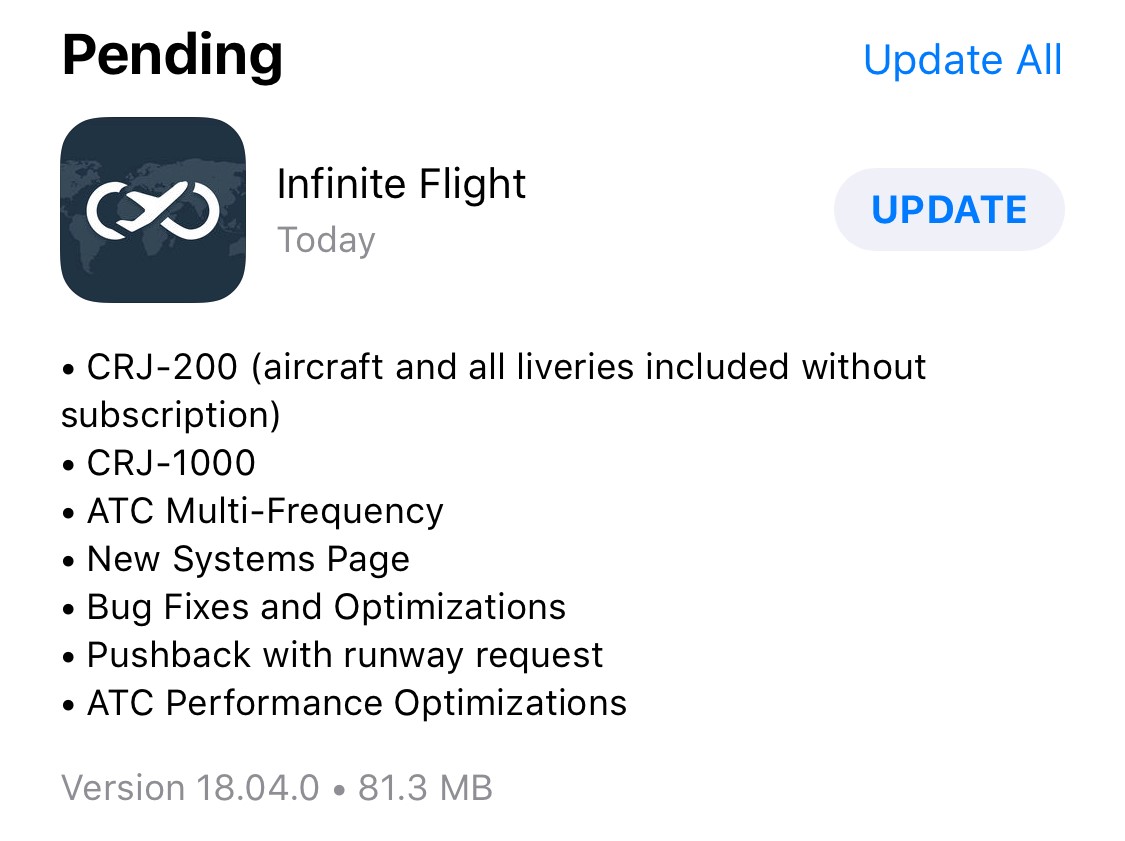Select the Pending section heading
Image resolution: width=1125 pixels, height=841 pixels.
[172, 56]
